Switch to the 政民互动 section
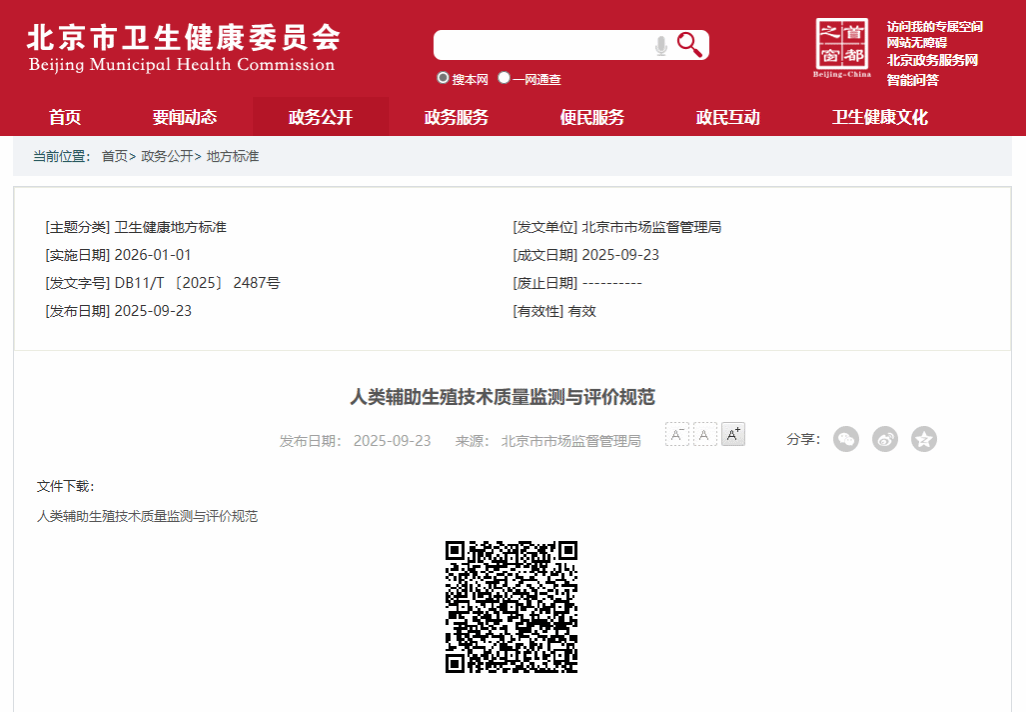 click(728, 117)
